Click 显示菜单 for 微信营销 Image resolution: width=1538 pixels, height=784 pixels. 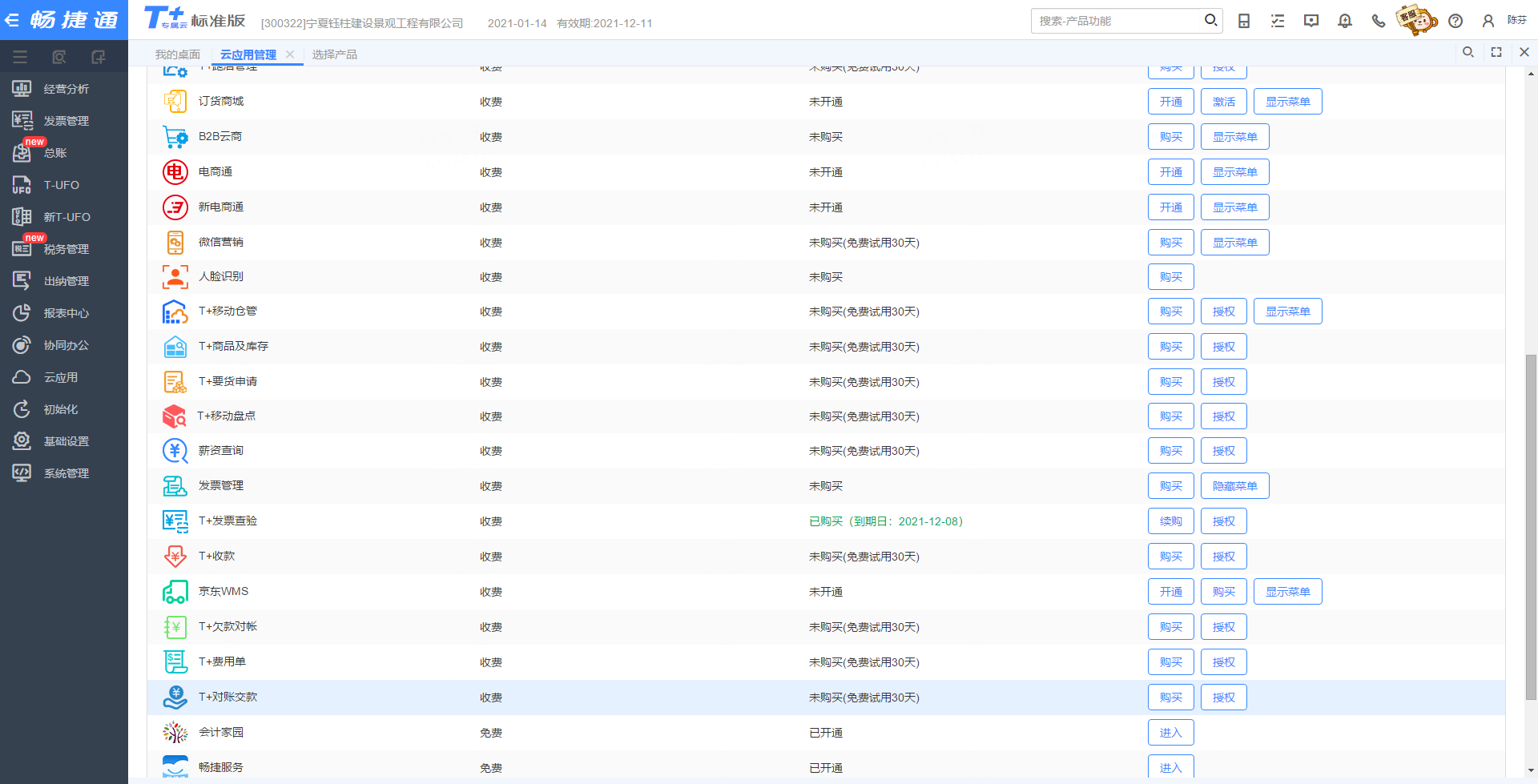click(x=1235, y=243)
